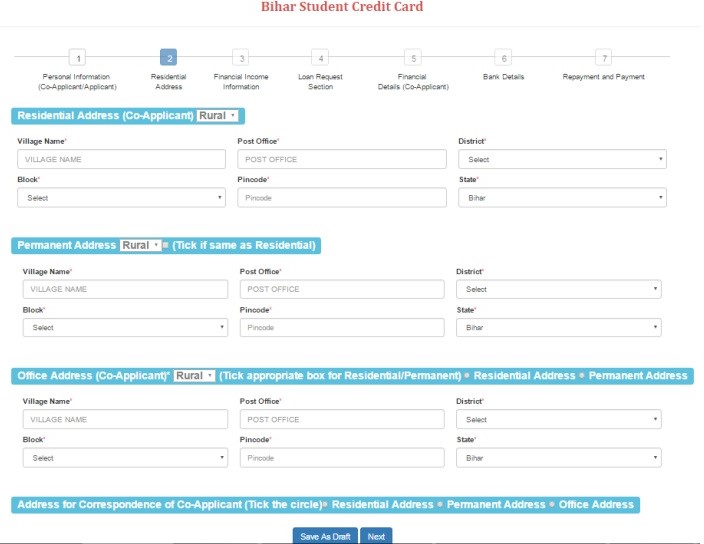Choose Residential Address for correspondence
Viewport: 704px width, 544px height.
[x=326, y=505]
